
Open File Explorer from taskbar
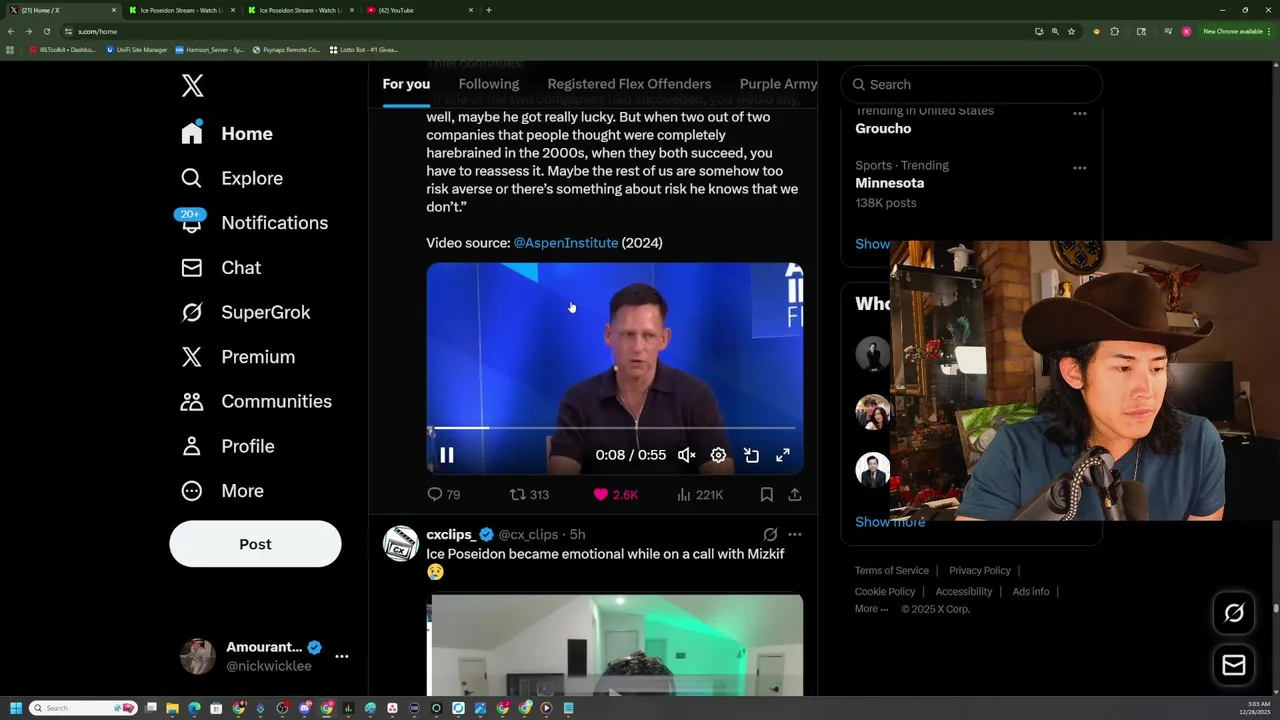tap(172, 708)
